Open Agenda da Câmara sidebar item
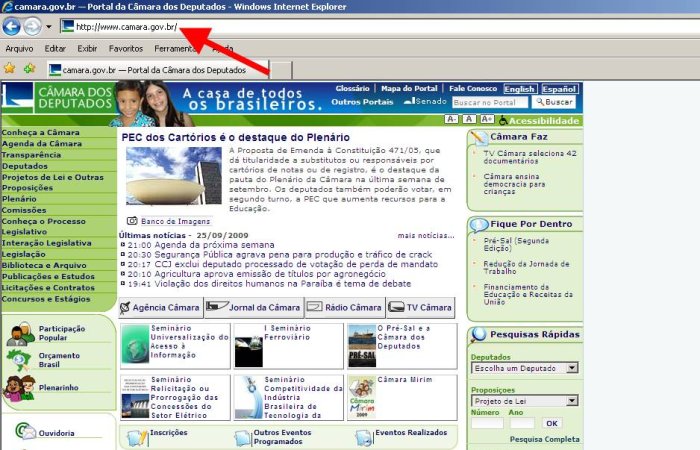The height and width of the screenshot is (450, 700). (42, 144)
